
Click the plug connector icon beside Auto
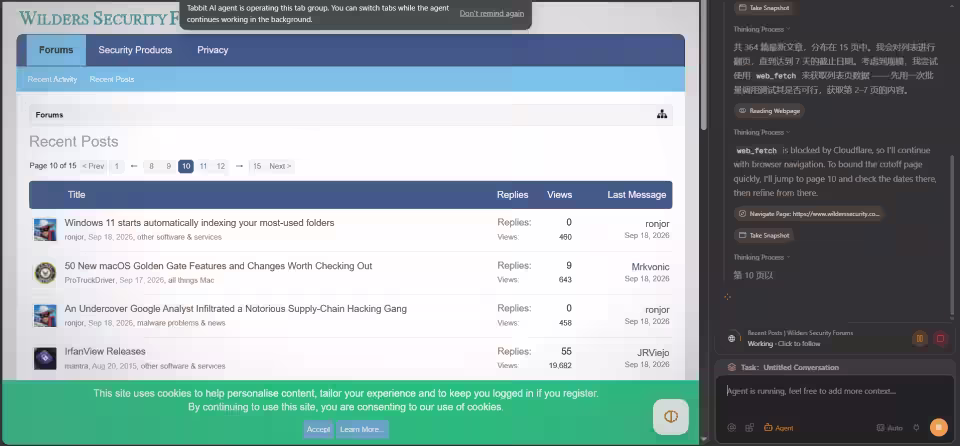916,428
